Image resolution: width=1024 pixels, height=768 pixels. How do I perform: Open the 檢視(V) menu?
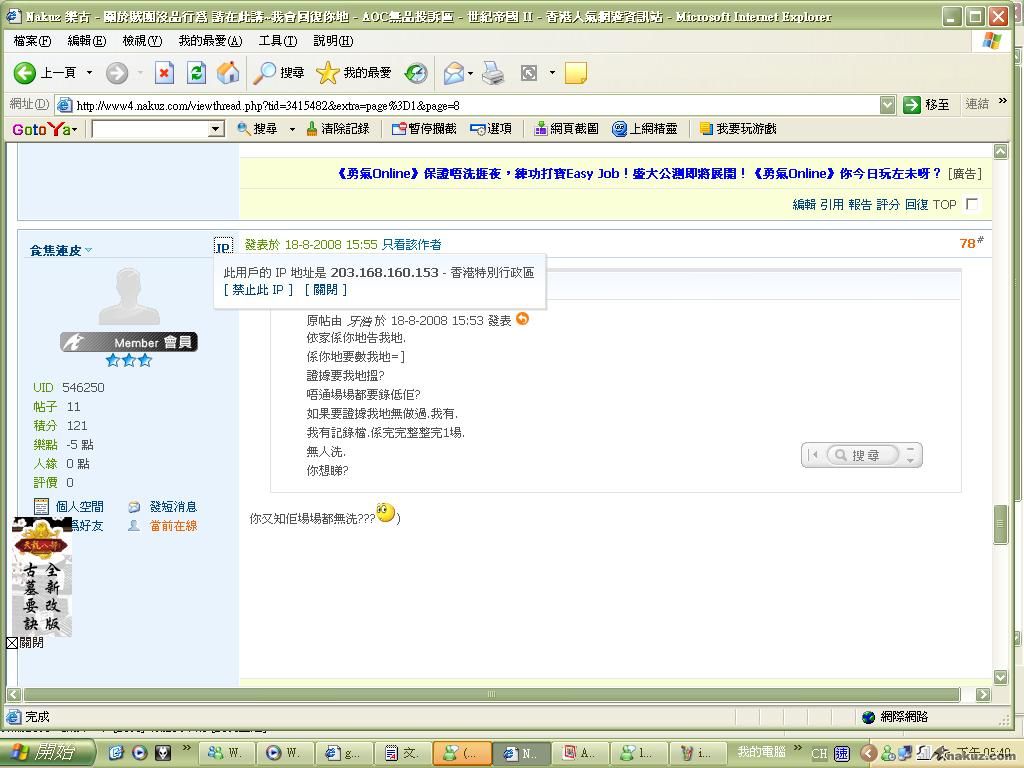pyautogui.click(x=141, y=41)
